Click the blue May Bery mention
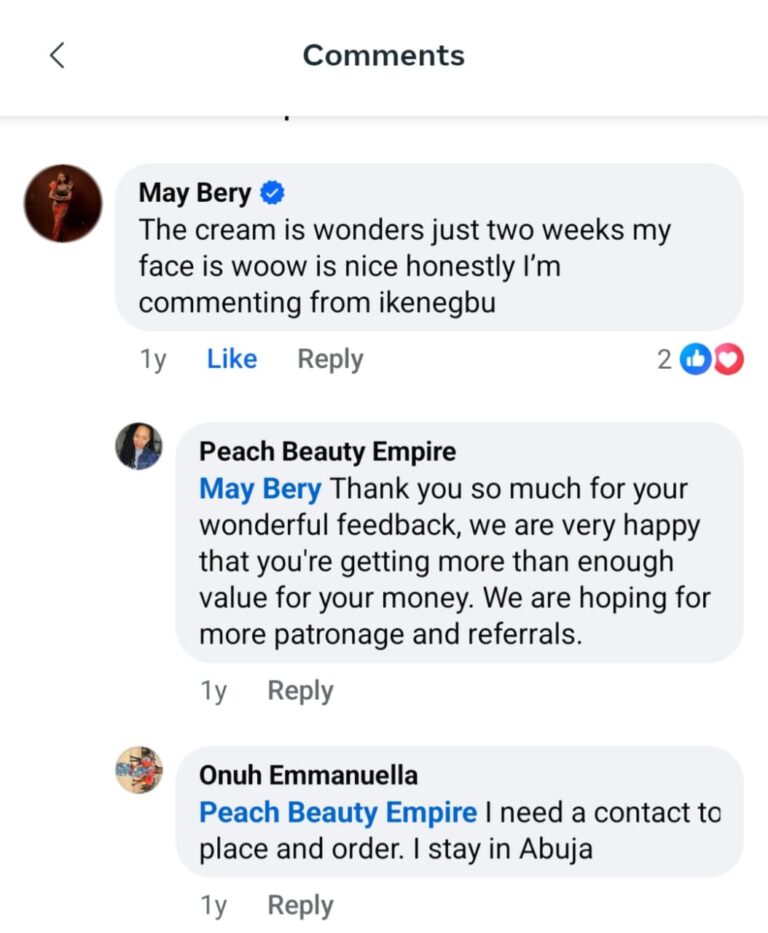768x933 pixels. (x=260, y=490)
